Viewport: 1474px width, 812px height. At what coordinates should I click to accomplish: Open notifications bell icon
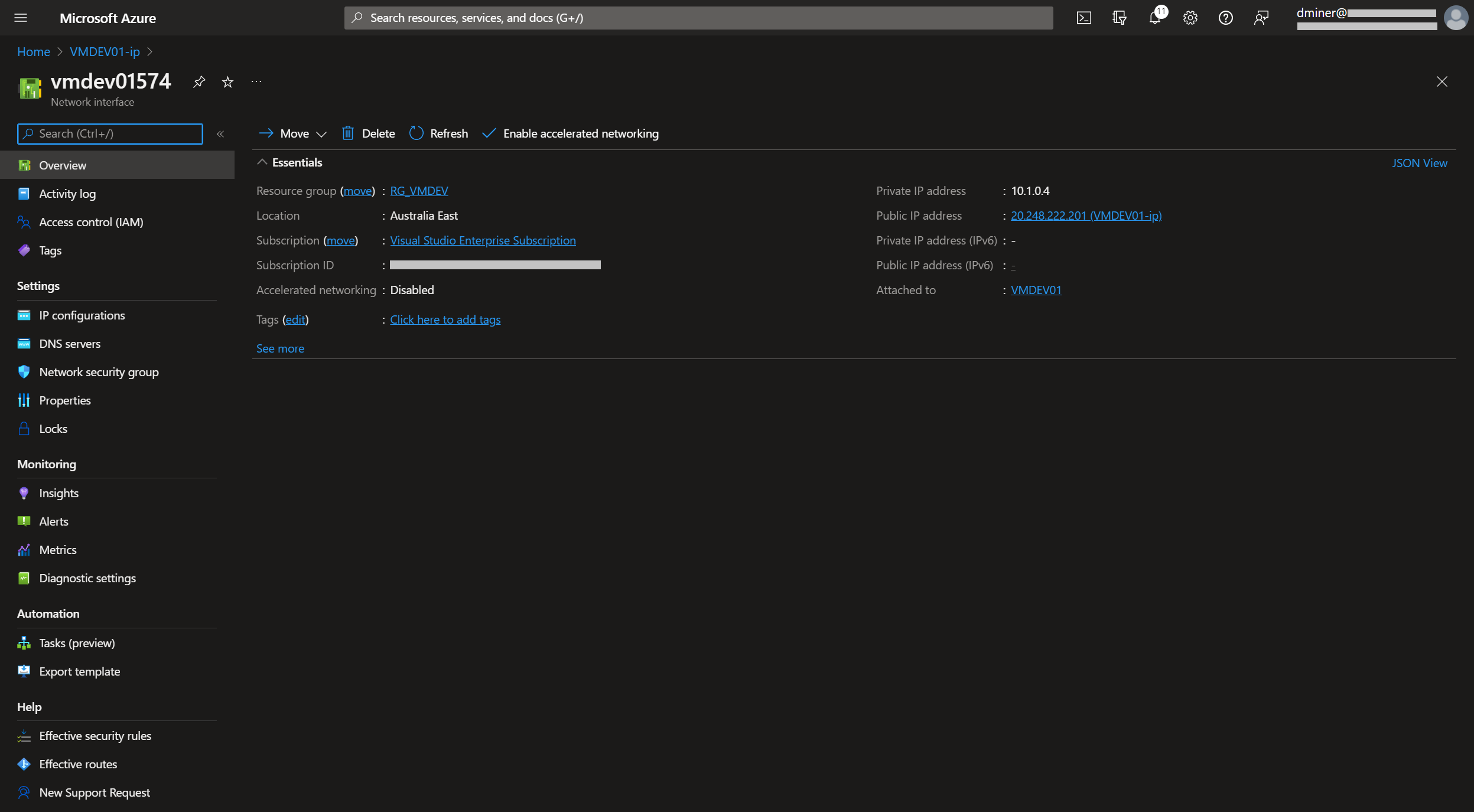point(1155,18)
